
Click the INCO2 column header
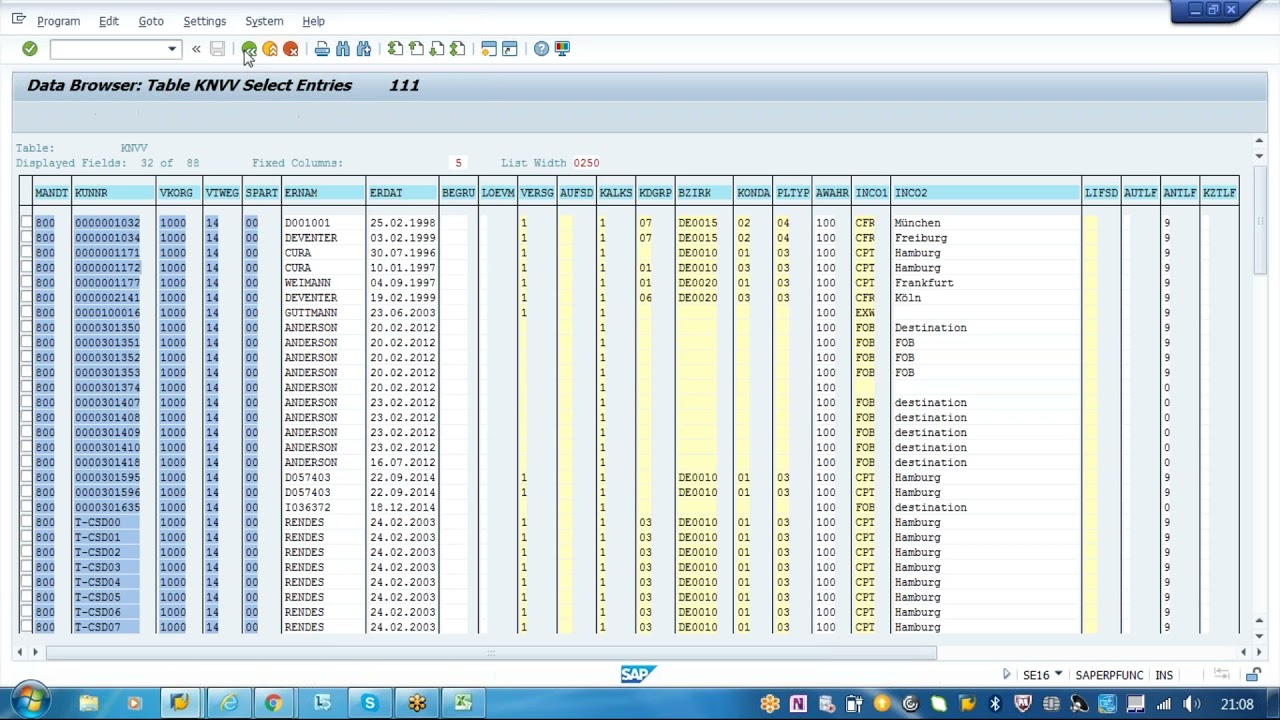coord(986,193)
